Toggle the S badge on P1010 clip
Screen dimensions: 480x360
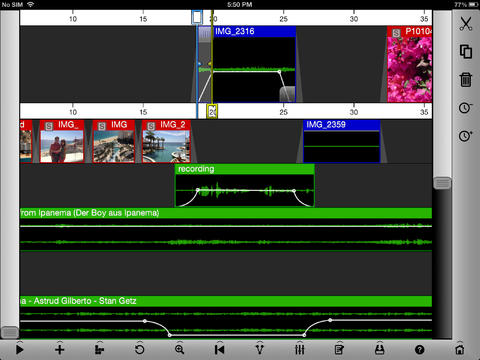click(396, 33)
